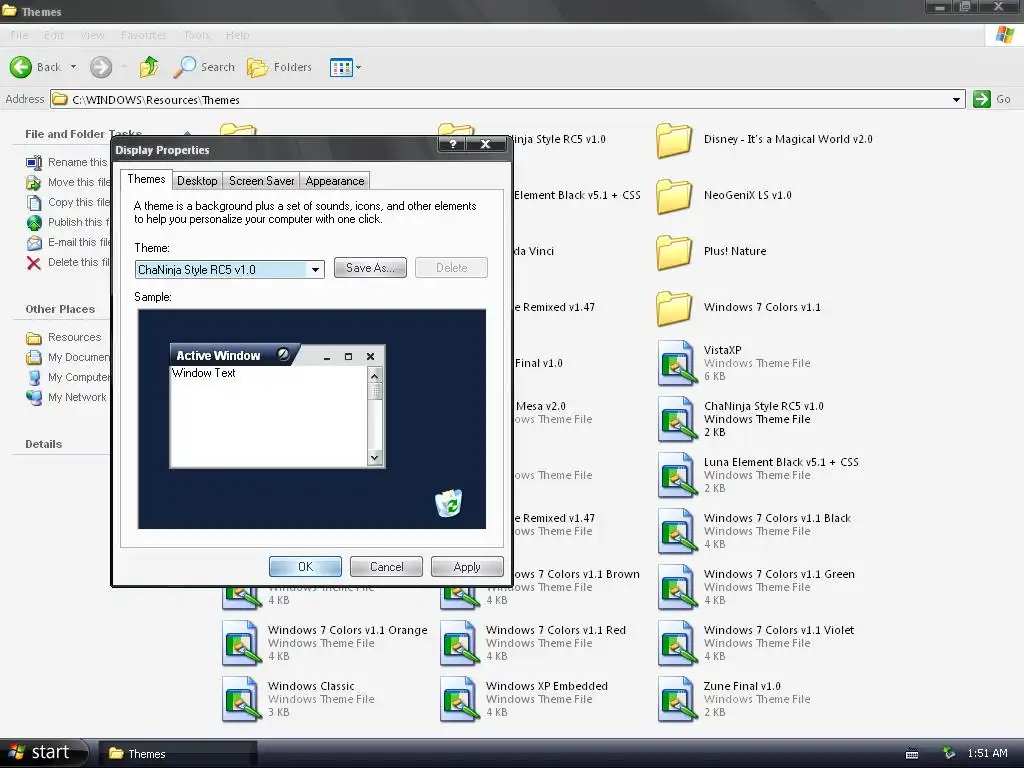Screen dimensions: 1024x768
Task: Go up one folder level icon
Action: click(x=149, y=67)
